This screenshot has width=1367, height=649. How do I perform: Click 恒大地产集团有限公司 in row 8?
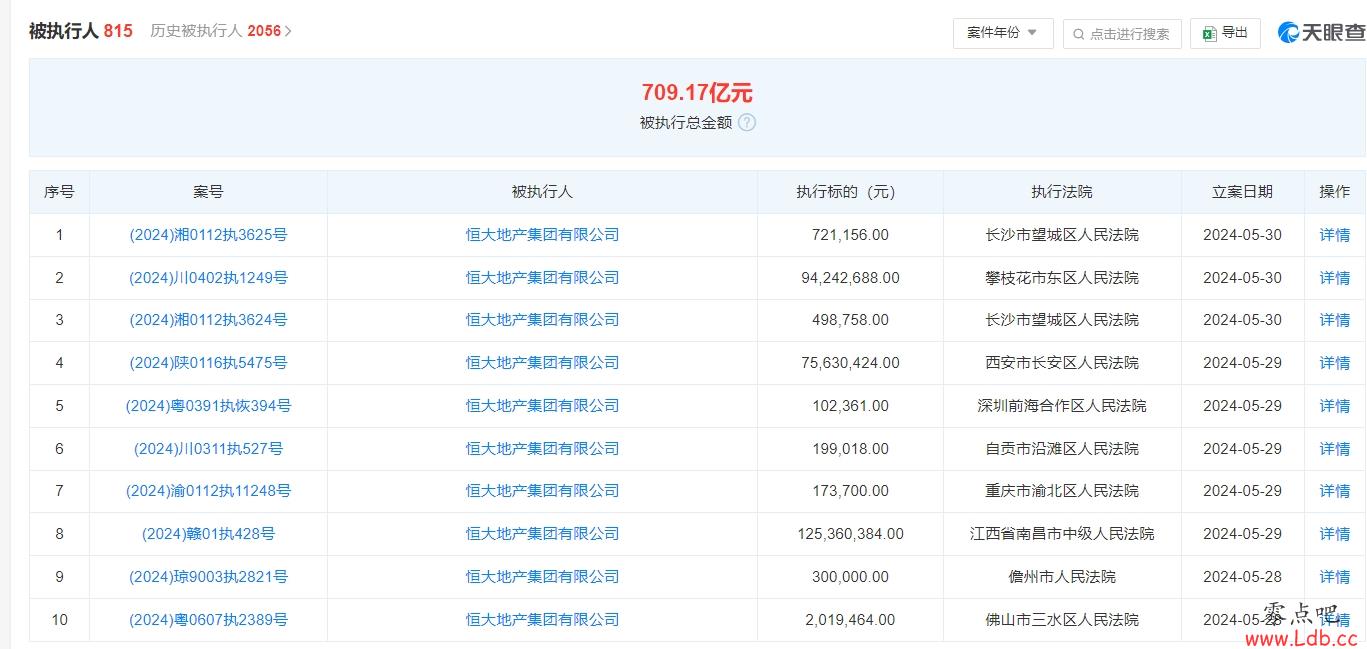(x=543, y=534)
